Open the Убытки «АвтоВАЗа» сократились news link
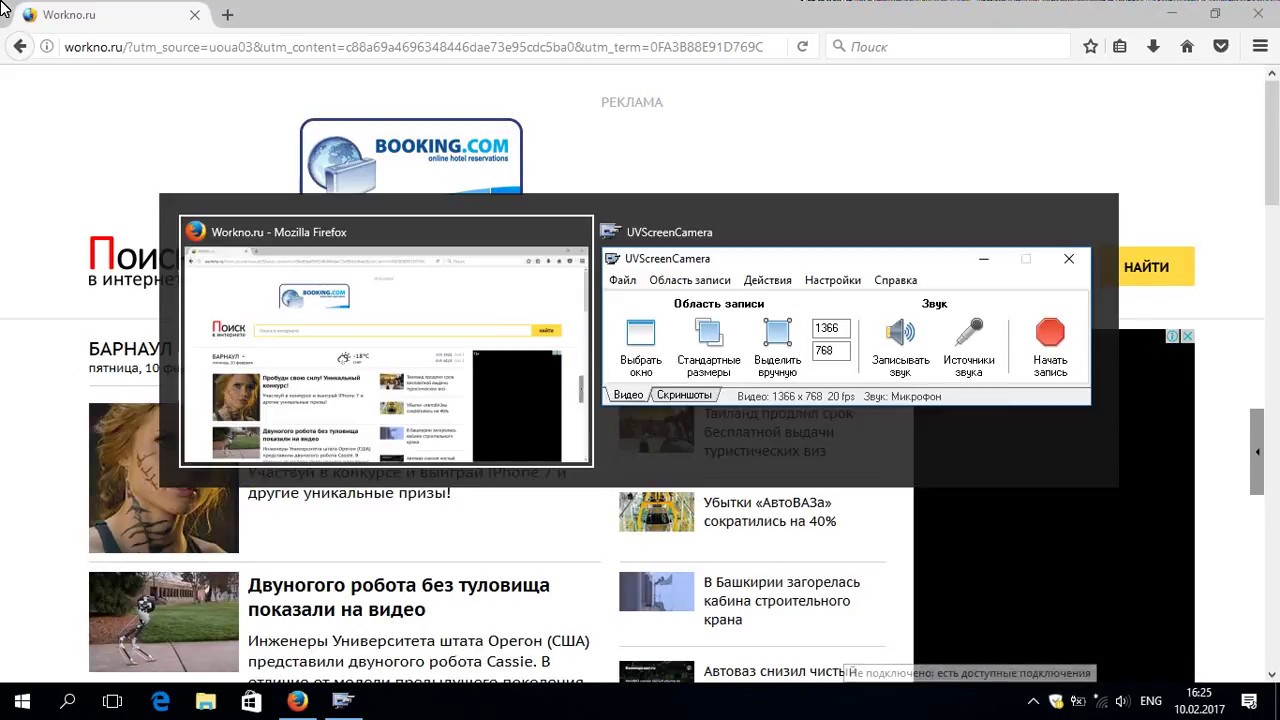1280x720 pixels. tap(770, 512)
